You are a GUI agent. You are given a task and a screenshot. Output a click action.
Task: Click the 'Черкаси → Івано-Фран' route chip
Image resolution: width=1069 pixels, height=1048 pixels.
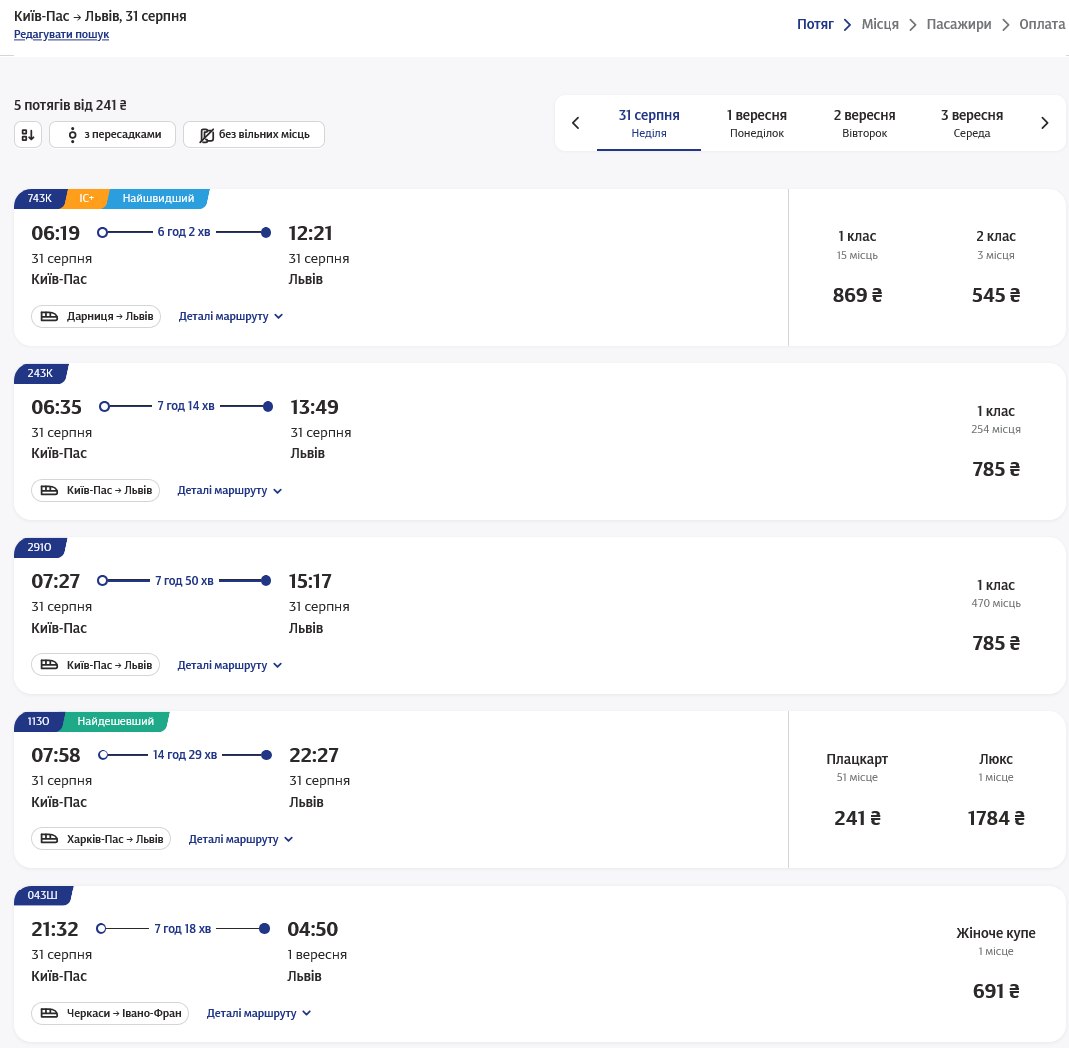point(110,1014)
